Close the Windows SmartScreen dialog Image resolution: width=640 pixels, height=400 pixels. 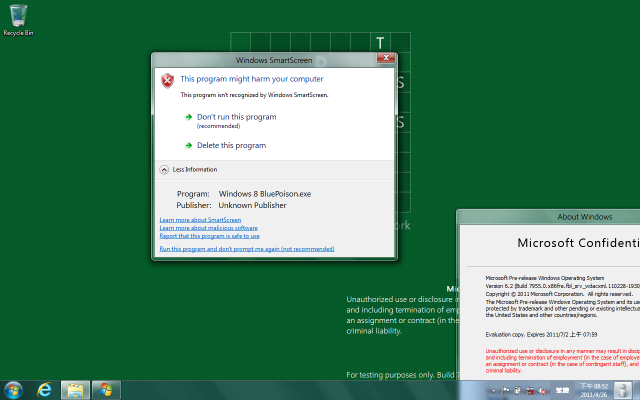(x=386, y=58)
